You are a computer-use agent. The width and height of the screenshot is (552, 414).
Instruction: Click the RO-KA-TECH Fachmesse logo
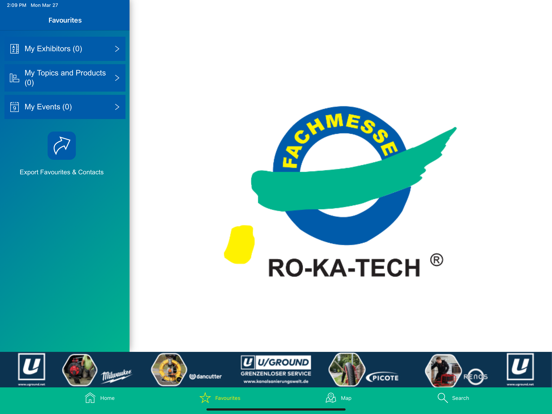click(x=340, y=192)
